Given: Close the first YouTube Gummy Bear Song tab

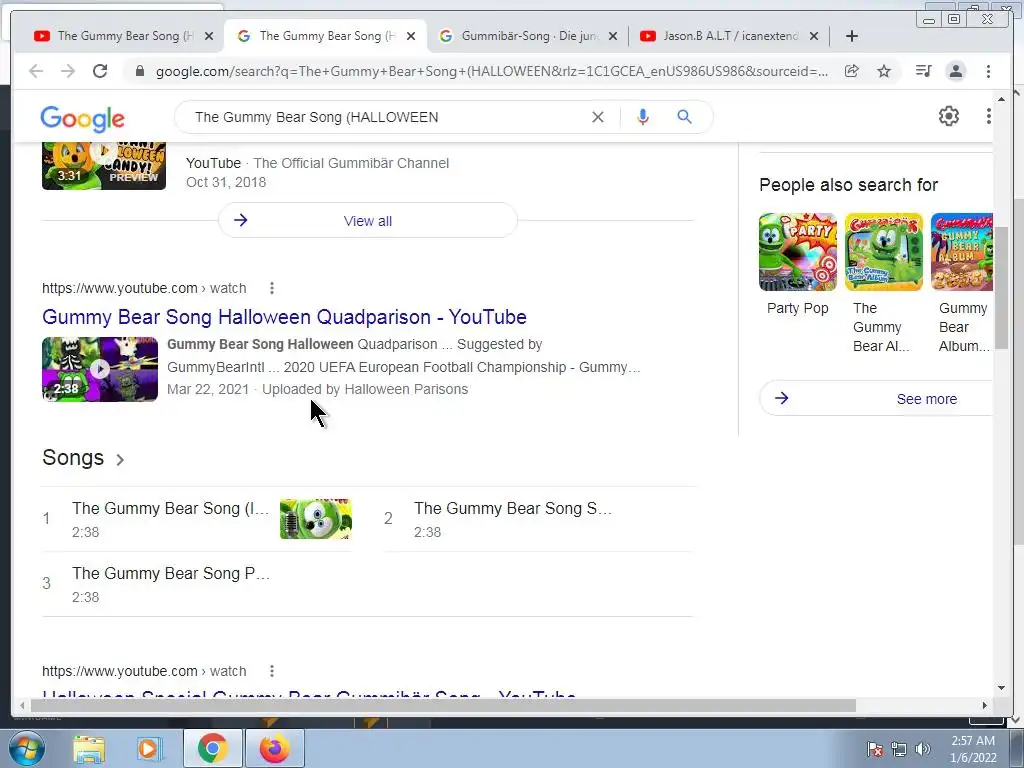Looking at the screenshot, I should click(x=208, y=37).
